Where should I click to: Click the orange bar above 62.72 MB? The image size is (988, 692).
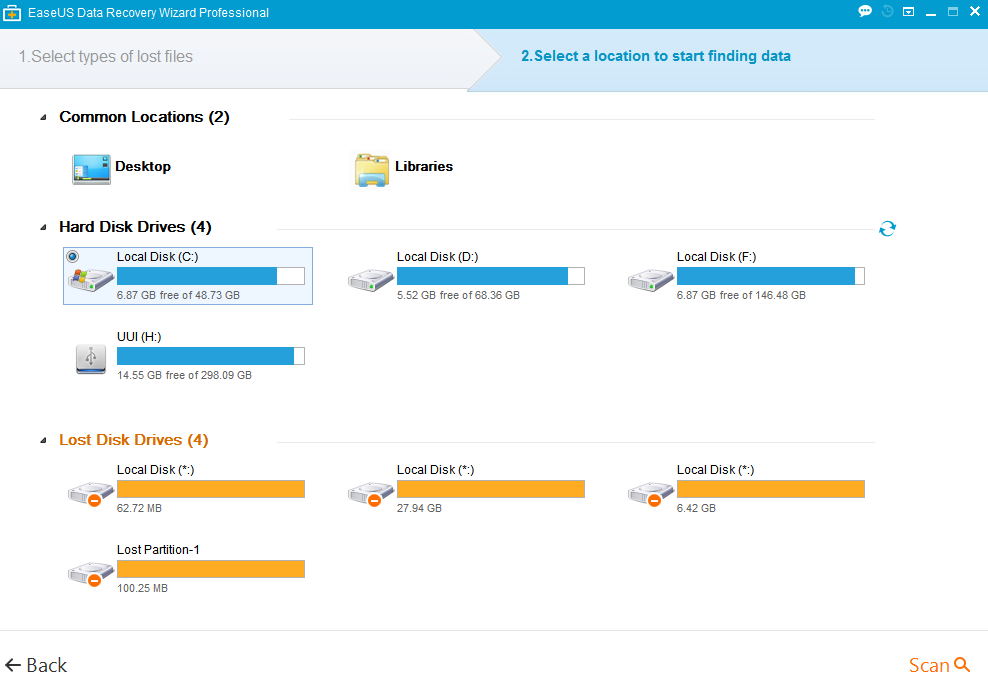[210, 489]
